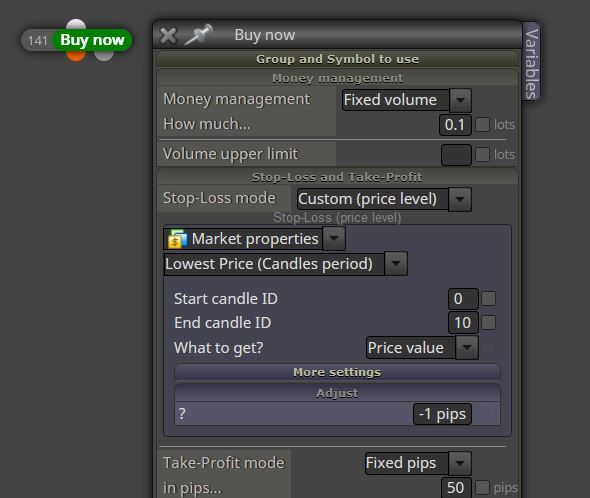The height and width of the screenshot is (498, 590).
Task: Toggle checkbox next to How much lots
Action: point(482,125)
